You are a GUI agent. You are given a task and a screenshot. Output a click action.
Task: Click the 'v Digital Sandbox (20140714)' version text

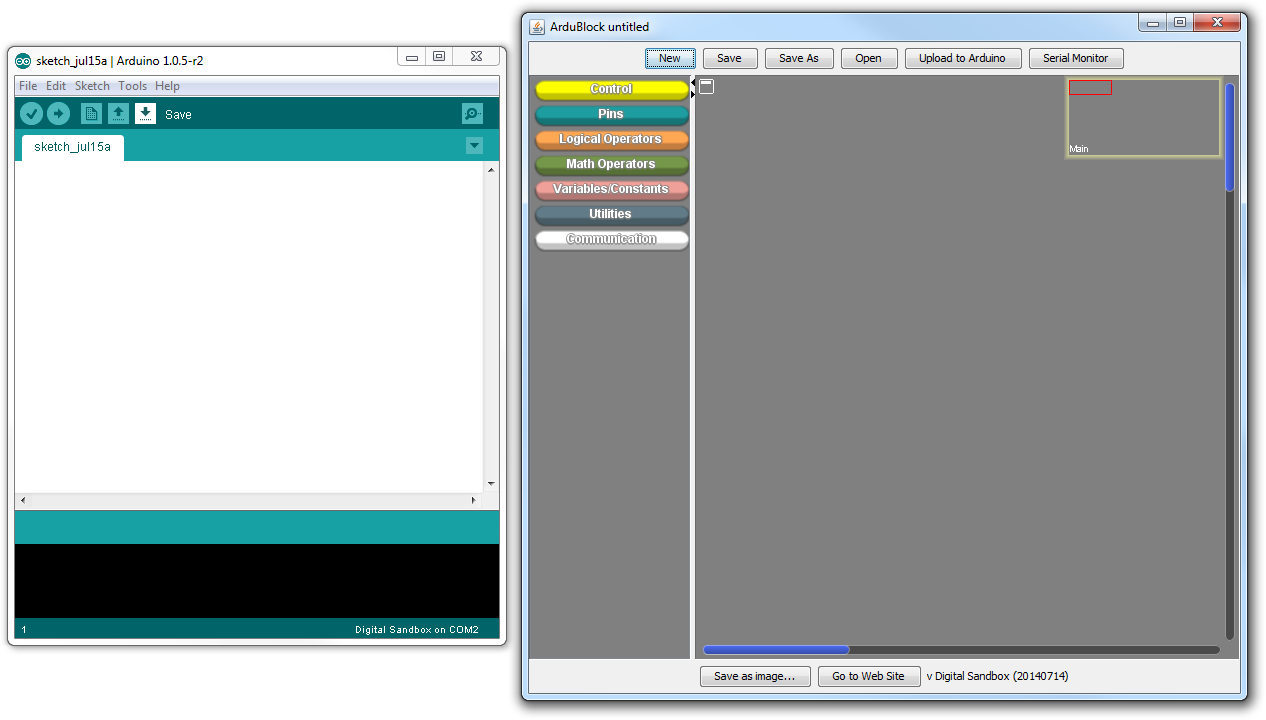[x=998, y=676]
